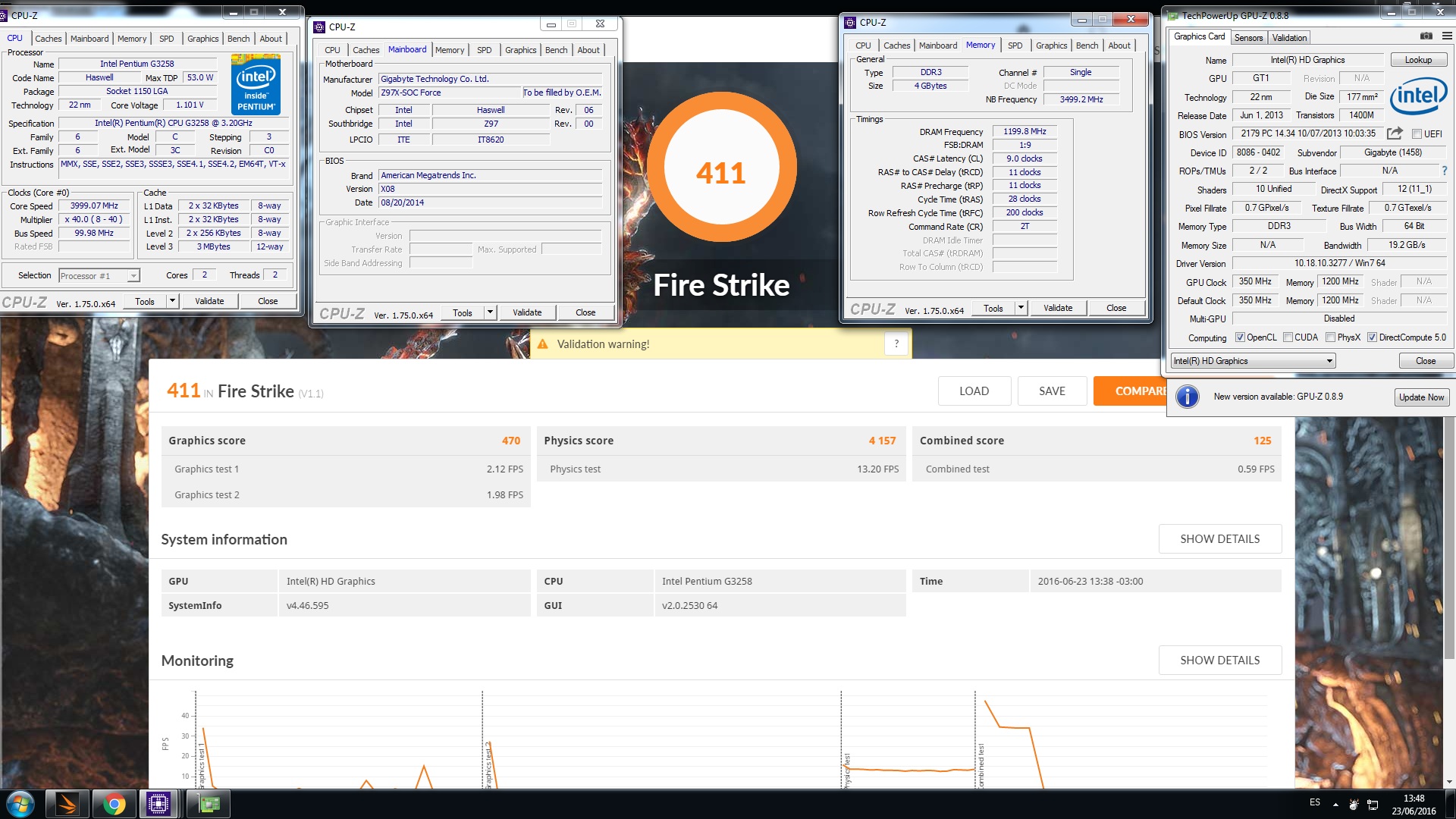This screenshot has width=1456, height=819.
Task: Take a GPU-Z screenshot with camera icon
Action: point(1426,36)
